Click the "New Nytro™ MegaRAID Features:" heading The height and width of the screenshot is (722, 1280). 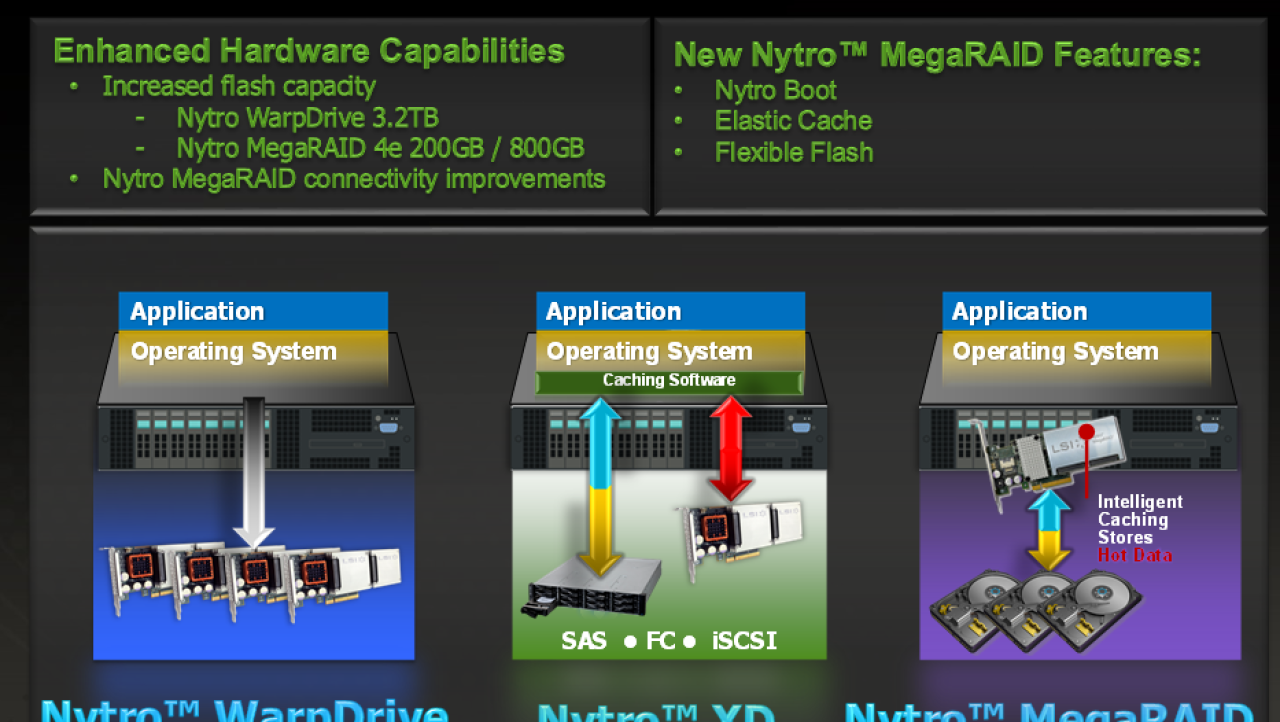[938, 54]
